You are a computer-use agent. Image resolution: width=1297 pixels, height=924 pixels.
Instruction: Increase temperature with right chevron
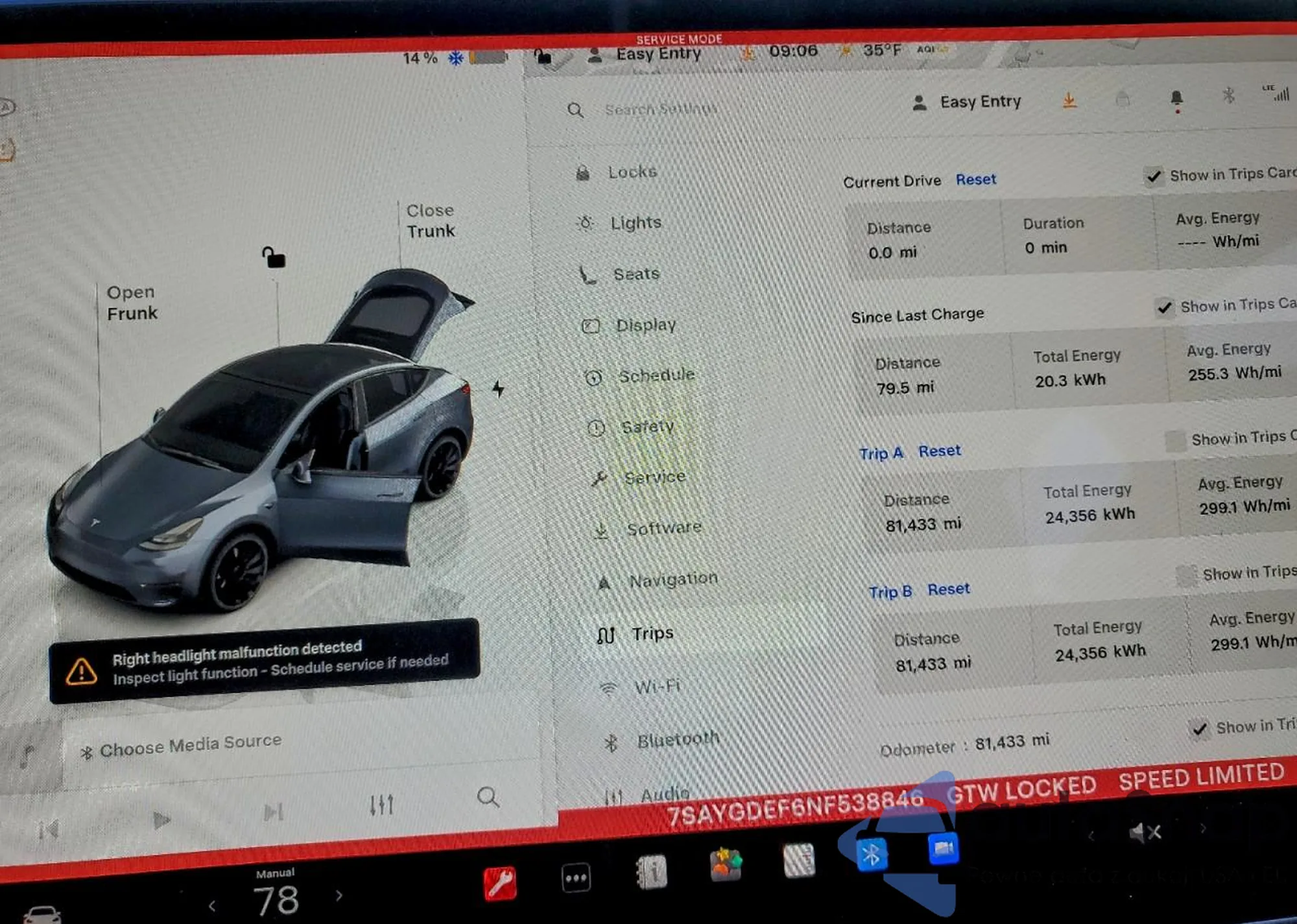click(x=339, y=895)
